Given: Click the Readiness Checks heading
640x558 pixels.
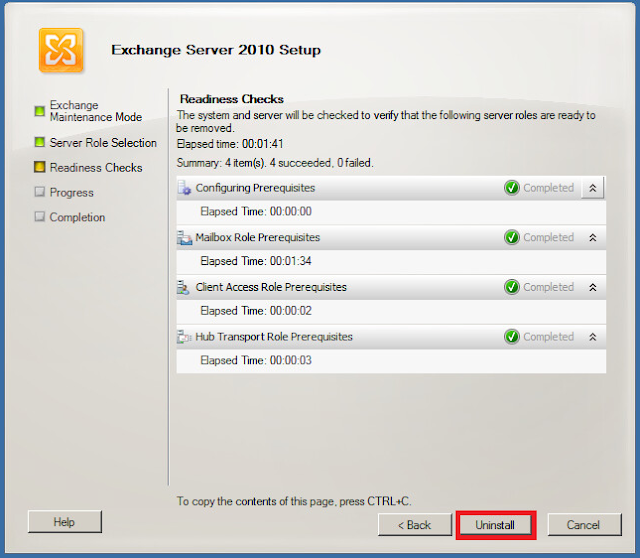Looking at the screenshot, I should click(232, 99).
